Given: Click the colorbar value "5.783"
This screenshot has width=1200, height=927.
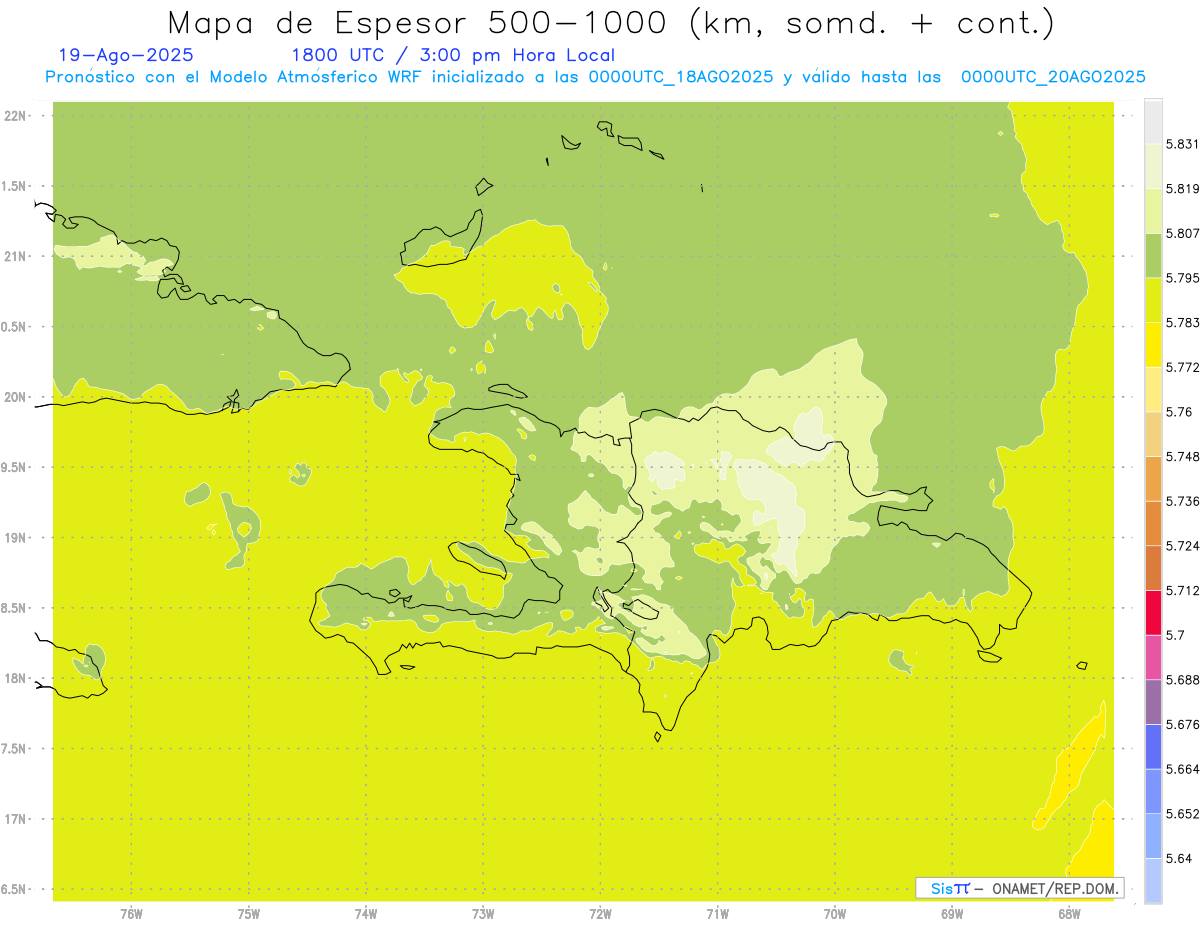Looking at the screenshot, I should [1182, 323].
